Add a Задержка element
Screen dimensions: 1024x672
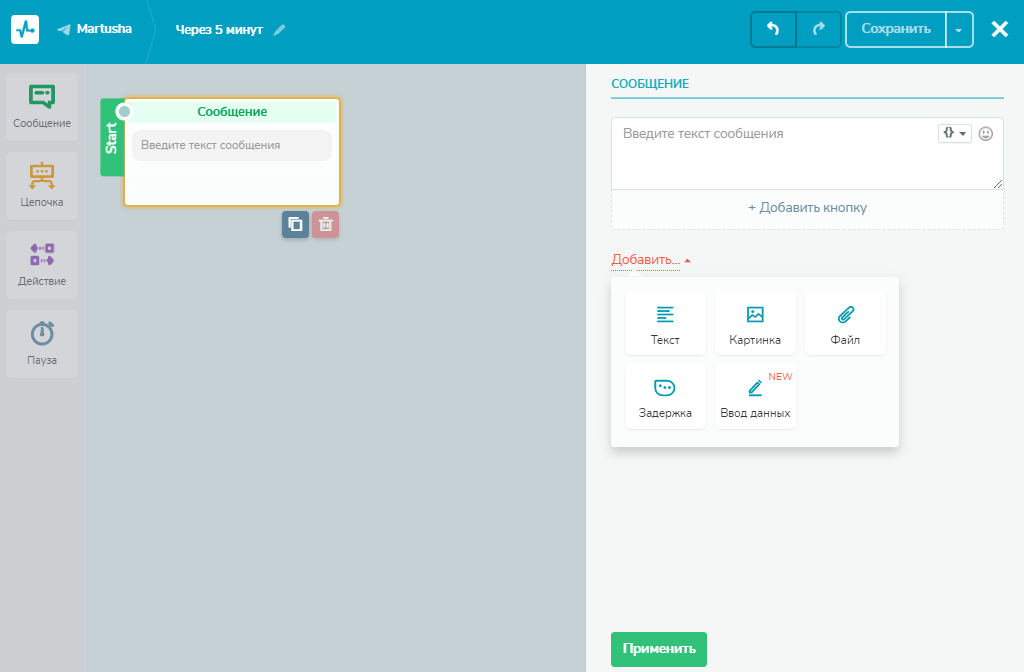(x=665, y=396)
